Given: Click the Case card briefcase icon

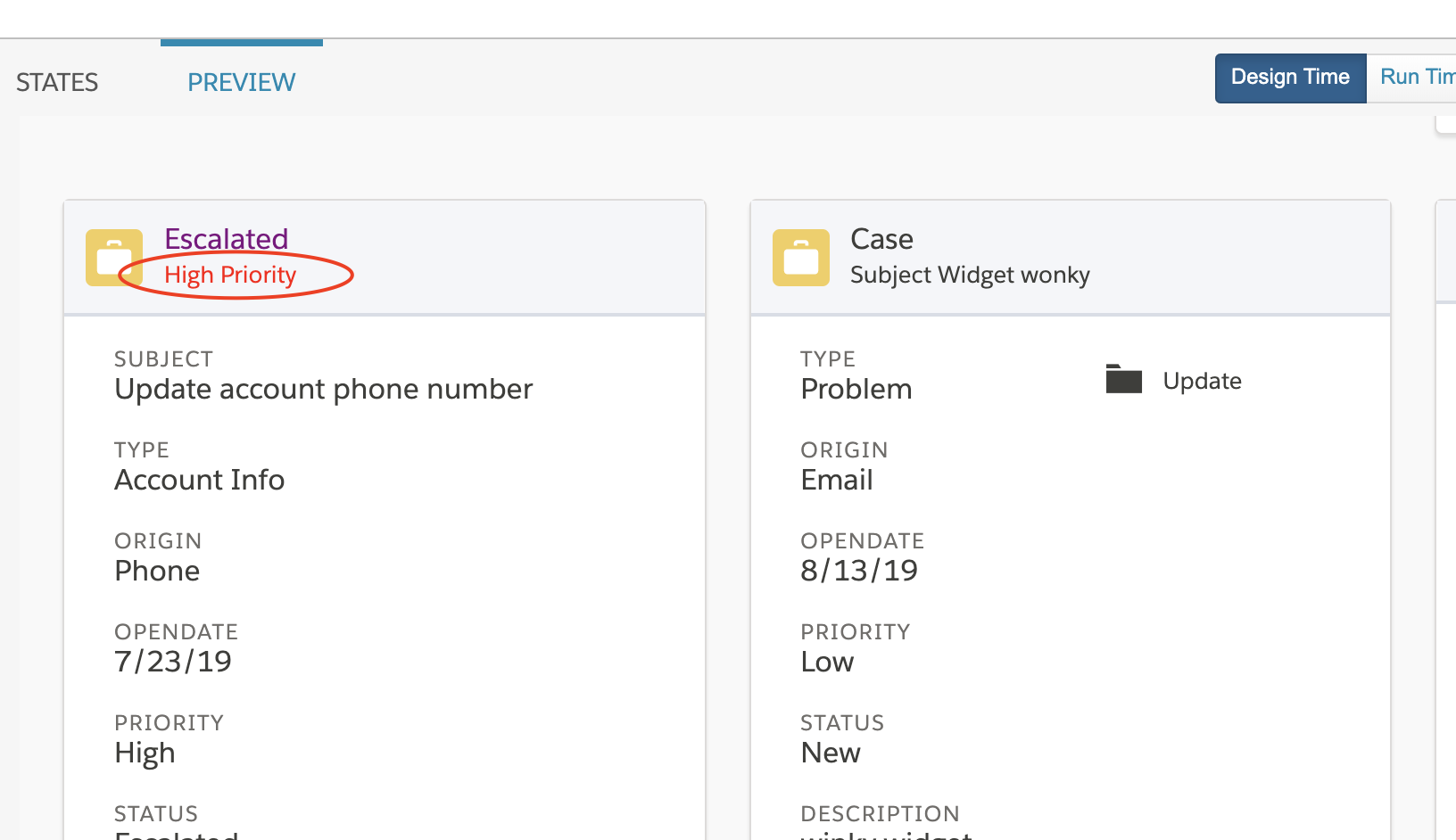Looking at the screenshot, I should pyautogui.click(x=801, y=258).
